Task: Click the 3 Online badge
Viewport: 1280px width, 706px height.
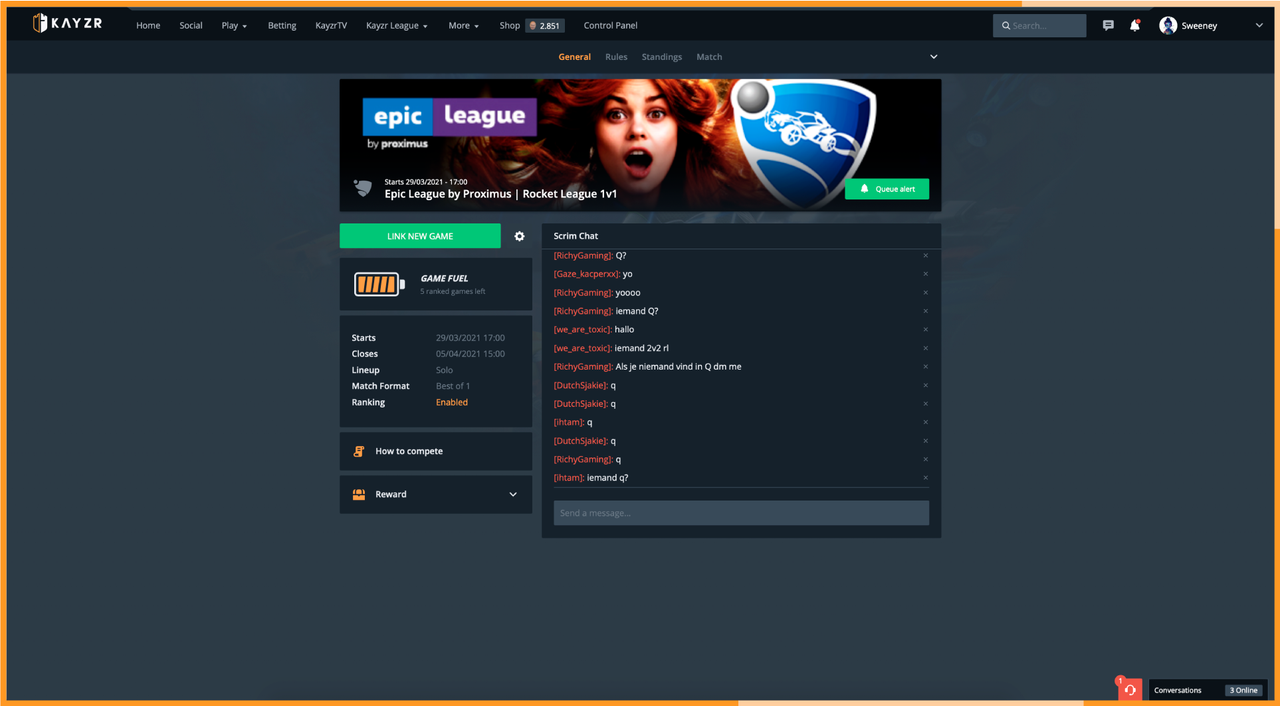Action: pyautogui.click(x=1244, y=690)
